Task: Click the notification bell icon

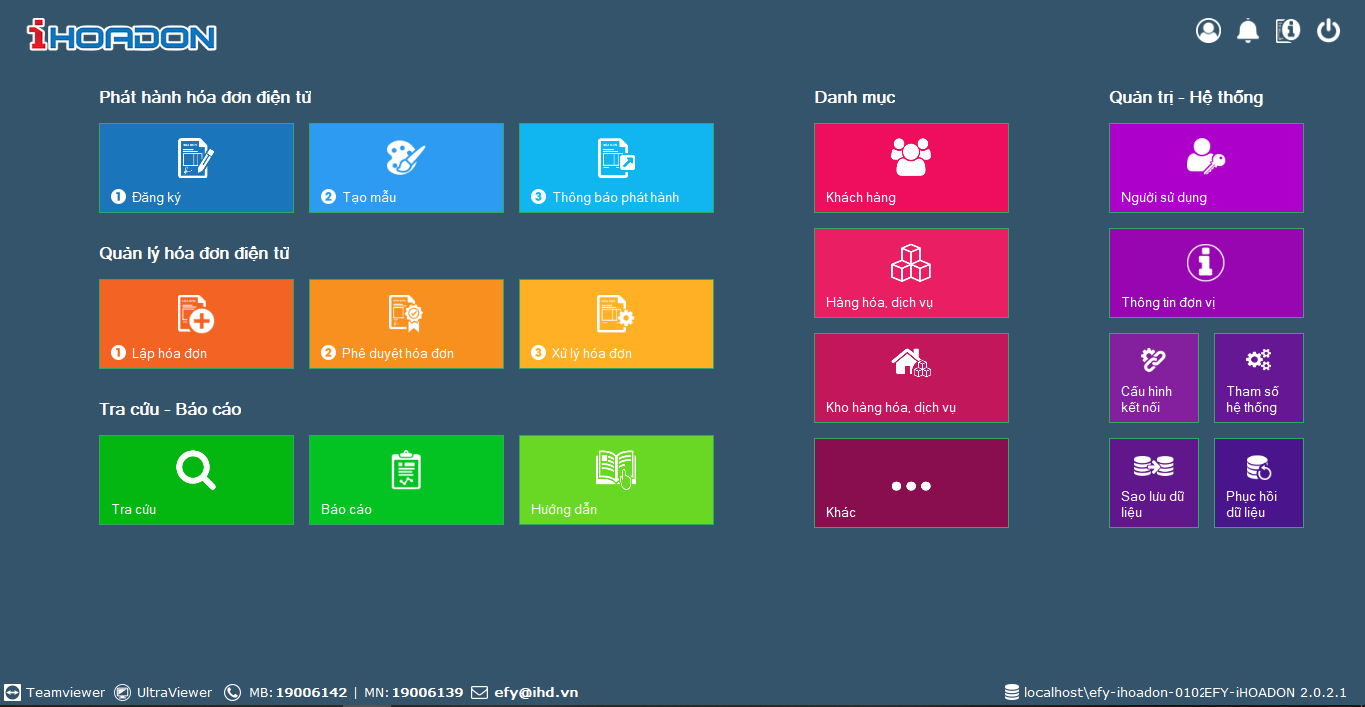Action: coord(1248,31)
